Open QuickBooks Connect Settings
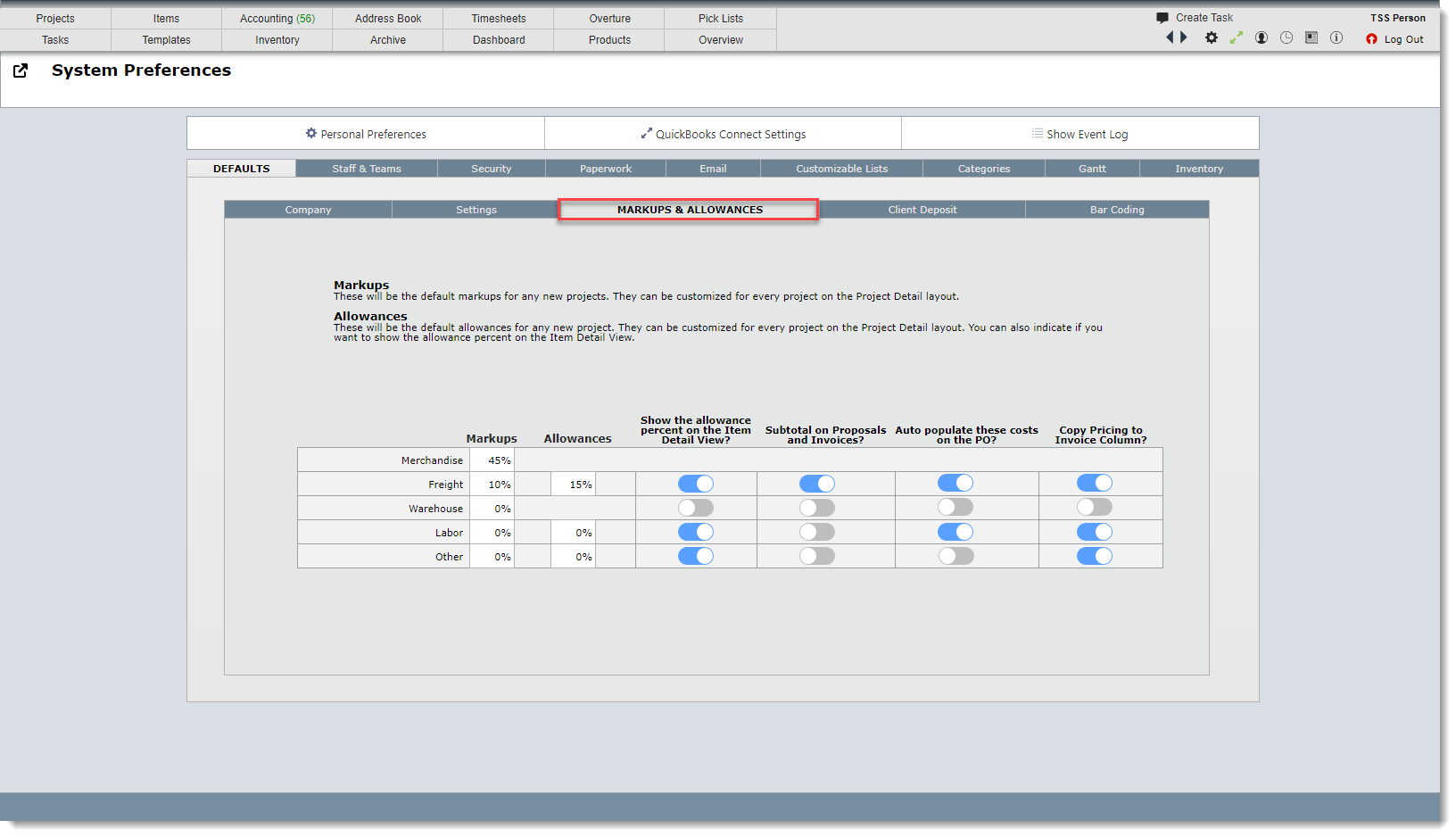Image resolution: width=1456 pixels, height=837 pixels. coord(723,134)
